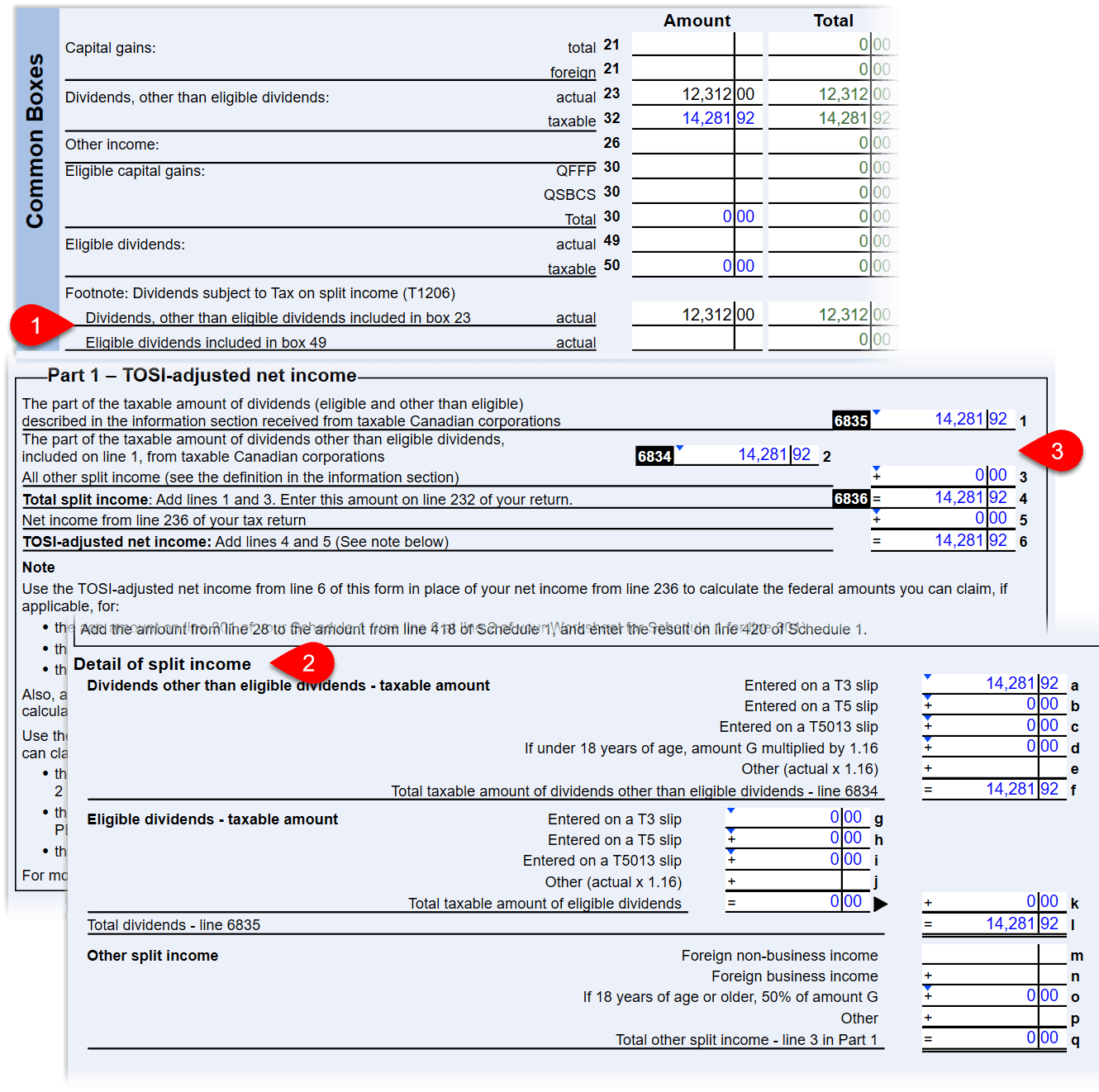Click line j eligible dividends Other field
The image size is (1099, 1092).
798,881
